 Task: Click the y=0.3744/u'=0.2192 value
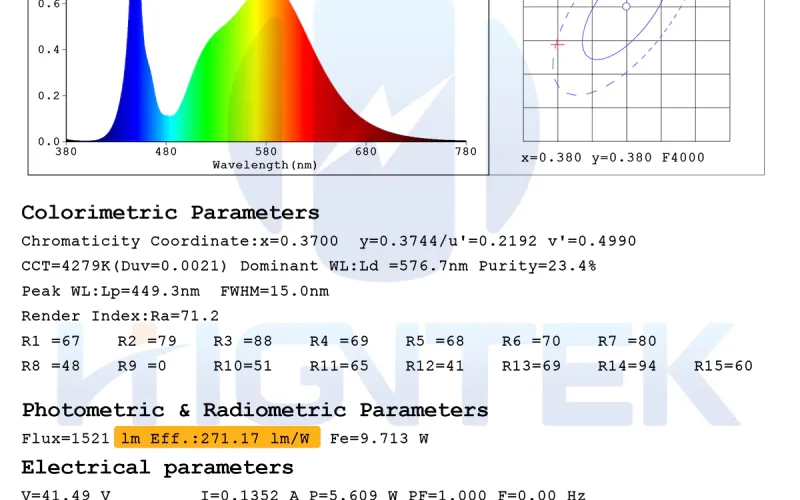click(x=448, y=241)
